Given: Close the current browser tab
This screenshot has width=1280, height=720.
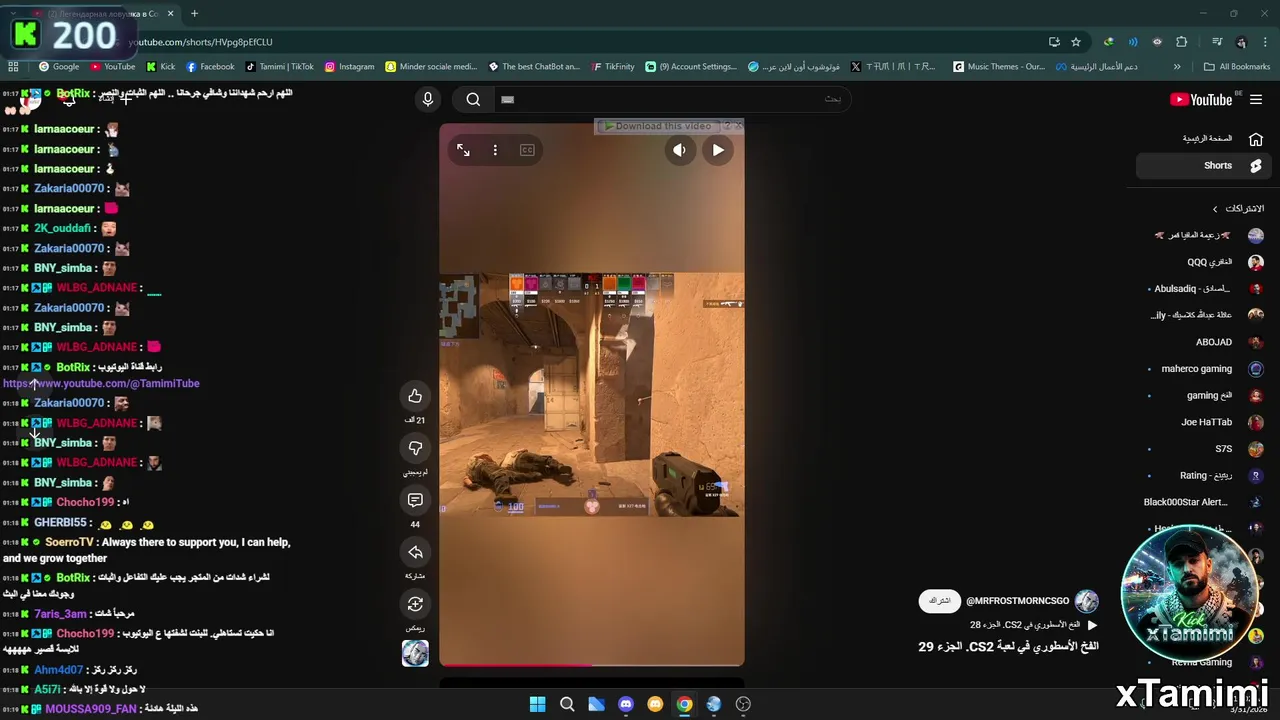Looking at the screenshot, I should point(170,14).
